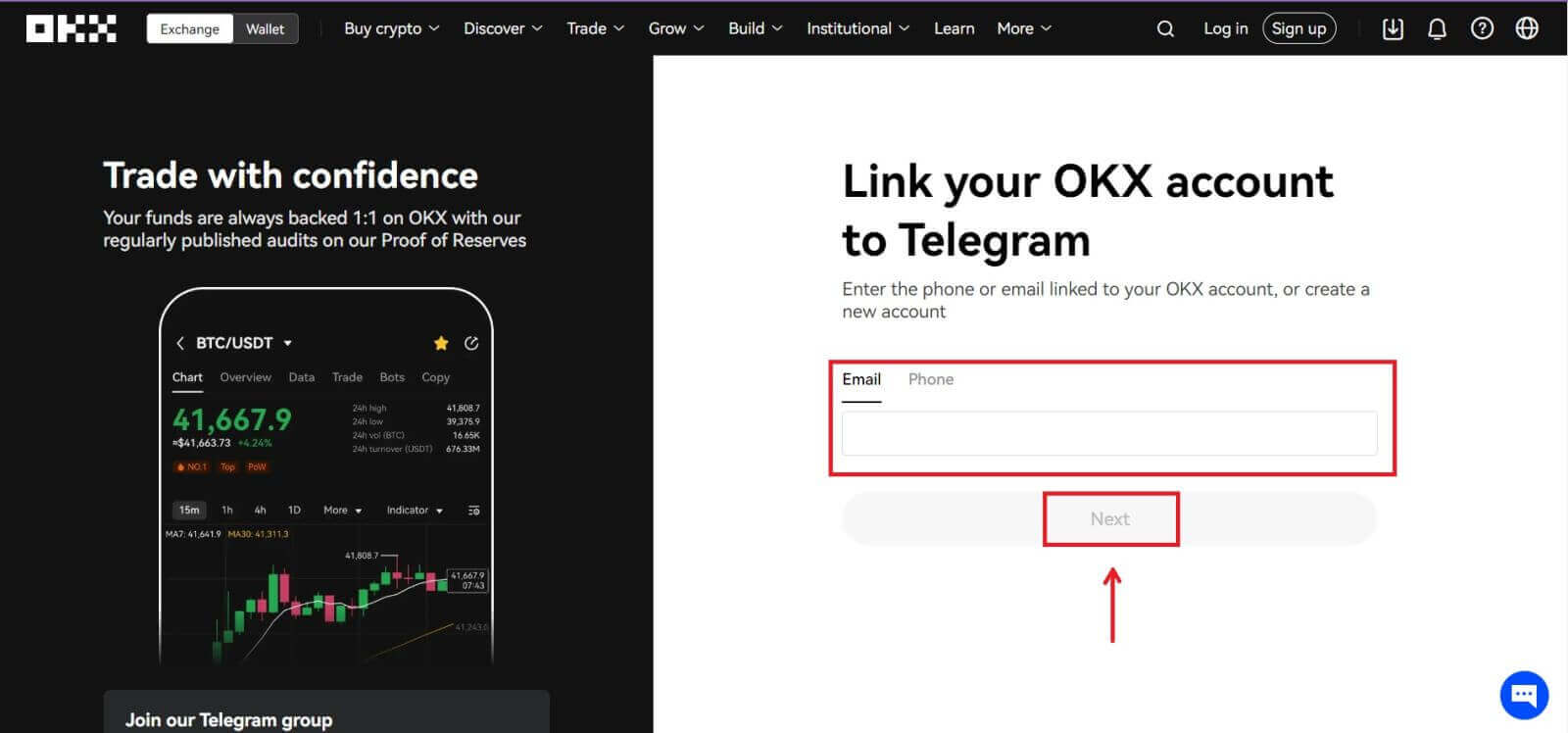
Task: Click the Next button
Action: [1109, 518]
